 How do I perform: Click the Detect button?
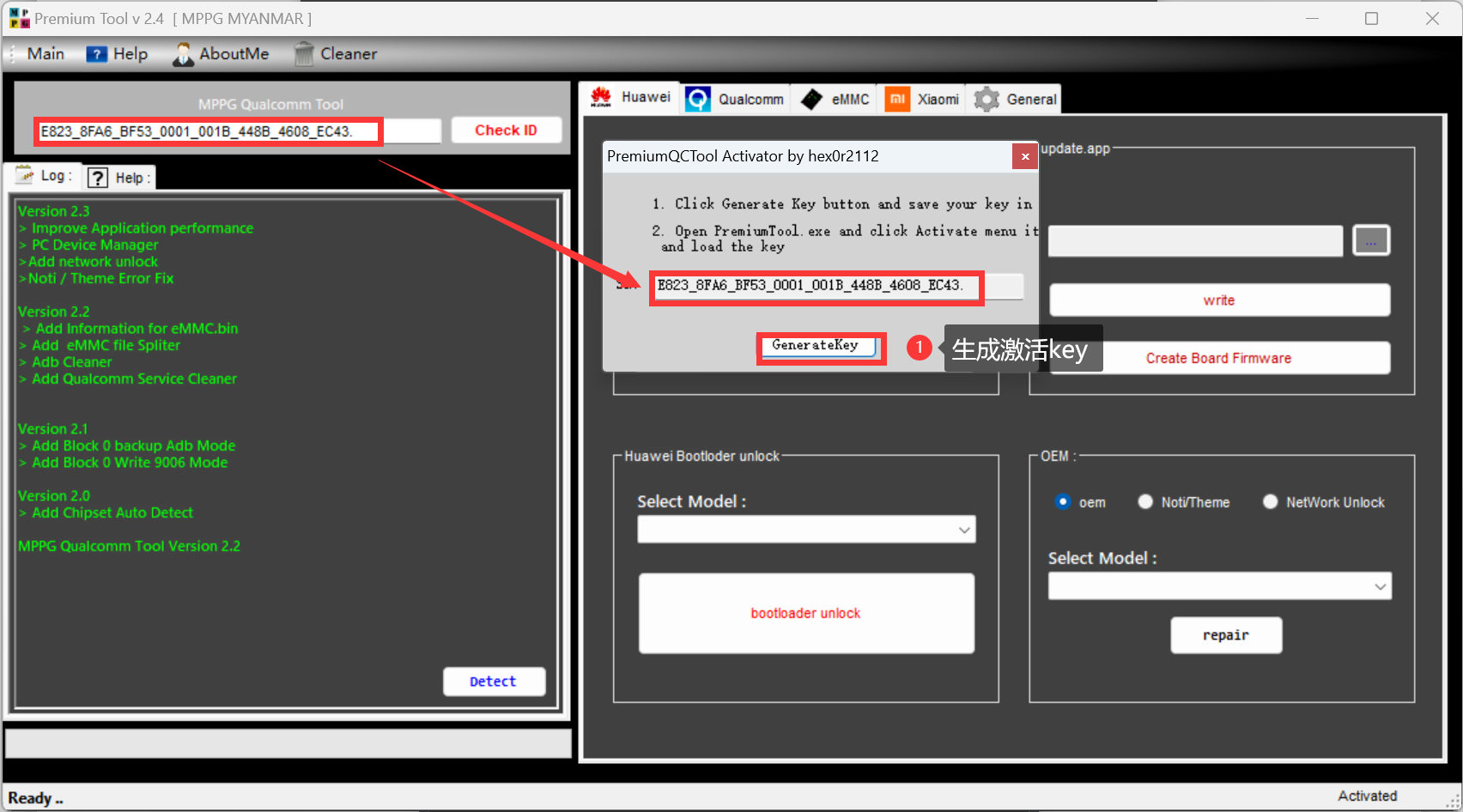point(494,682)
